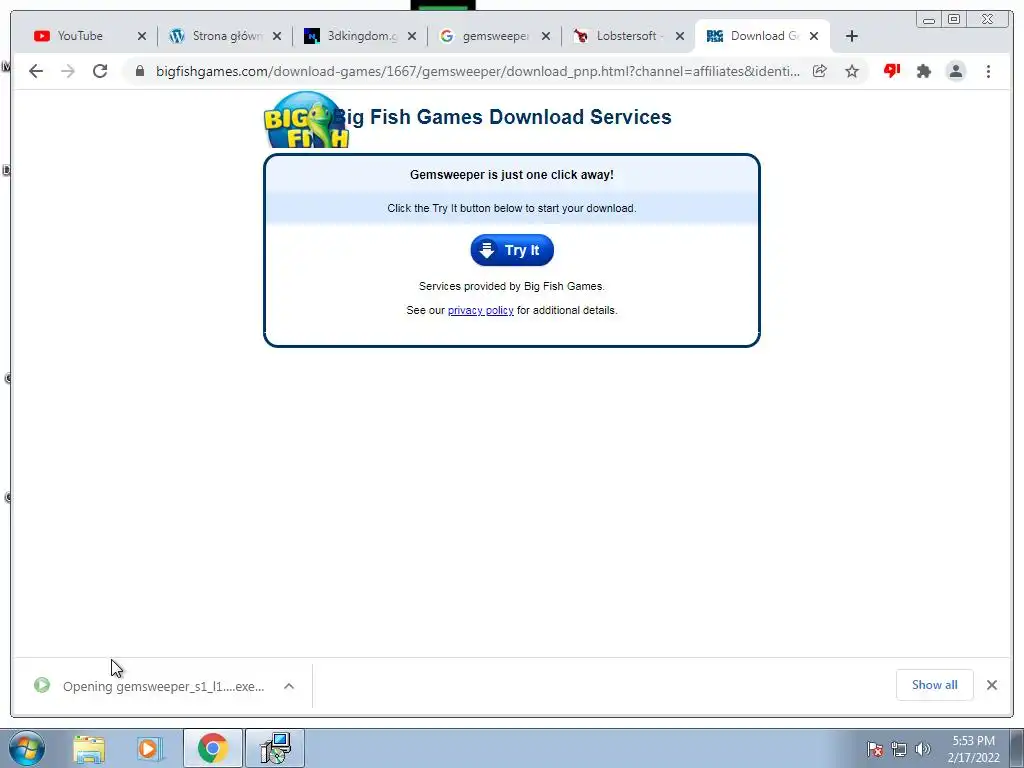Viewport: 1024px width, 768px height.
Task: Click the Chrome taskbar icon
Action: pos(212,748)
